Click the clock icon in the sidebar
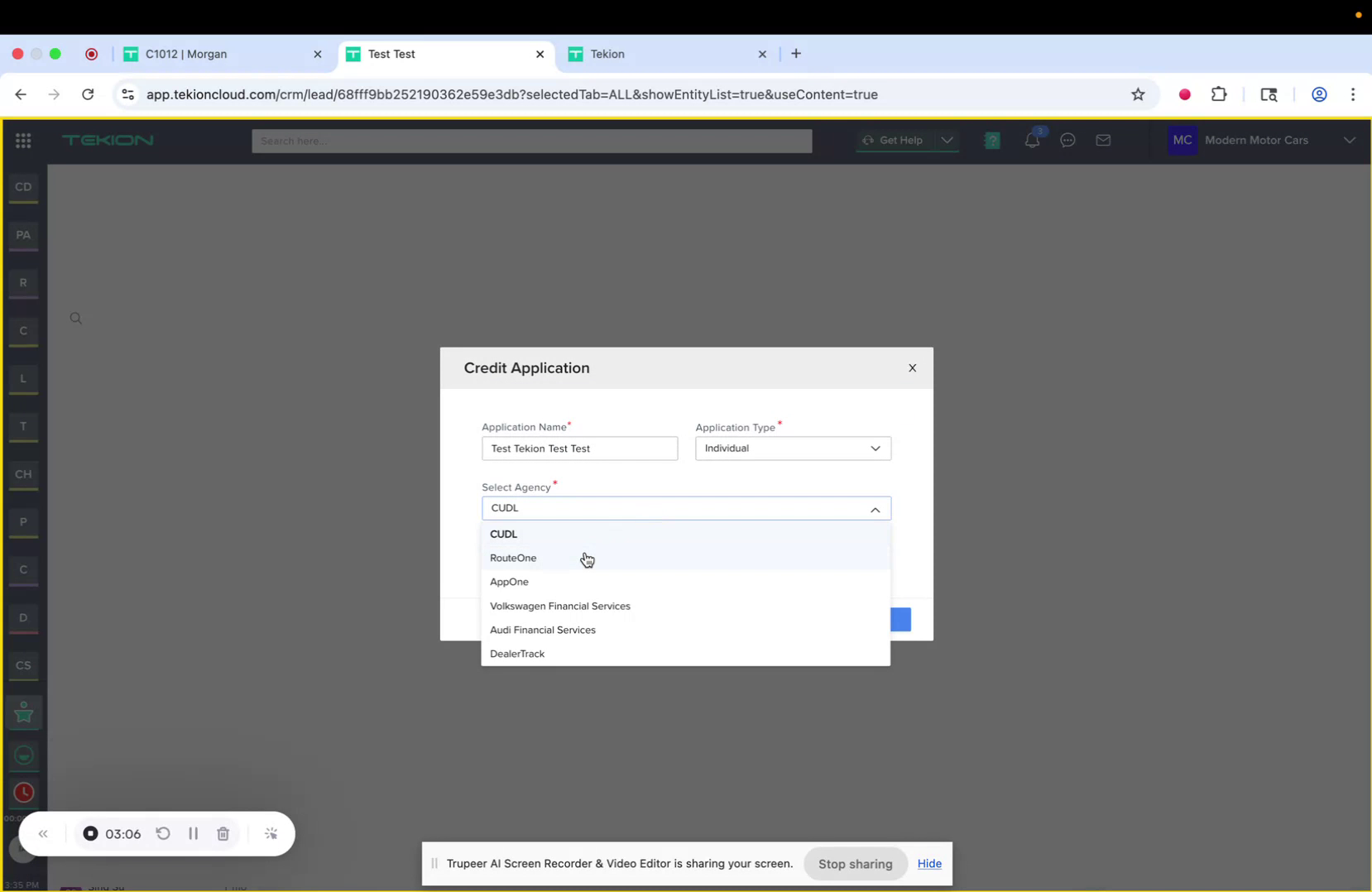This screenshot has height=892, width=1372. pos(22,792)
